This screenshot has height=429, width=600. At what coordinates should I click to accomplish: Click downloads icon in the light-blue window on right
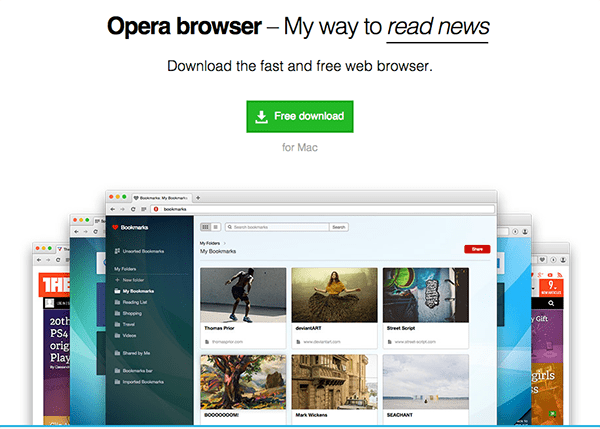click(515, 232)
